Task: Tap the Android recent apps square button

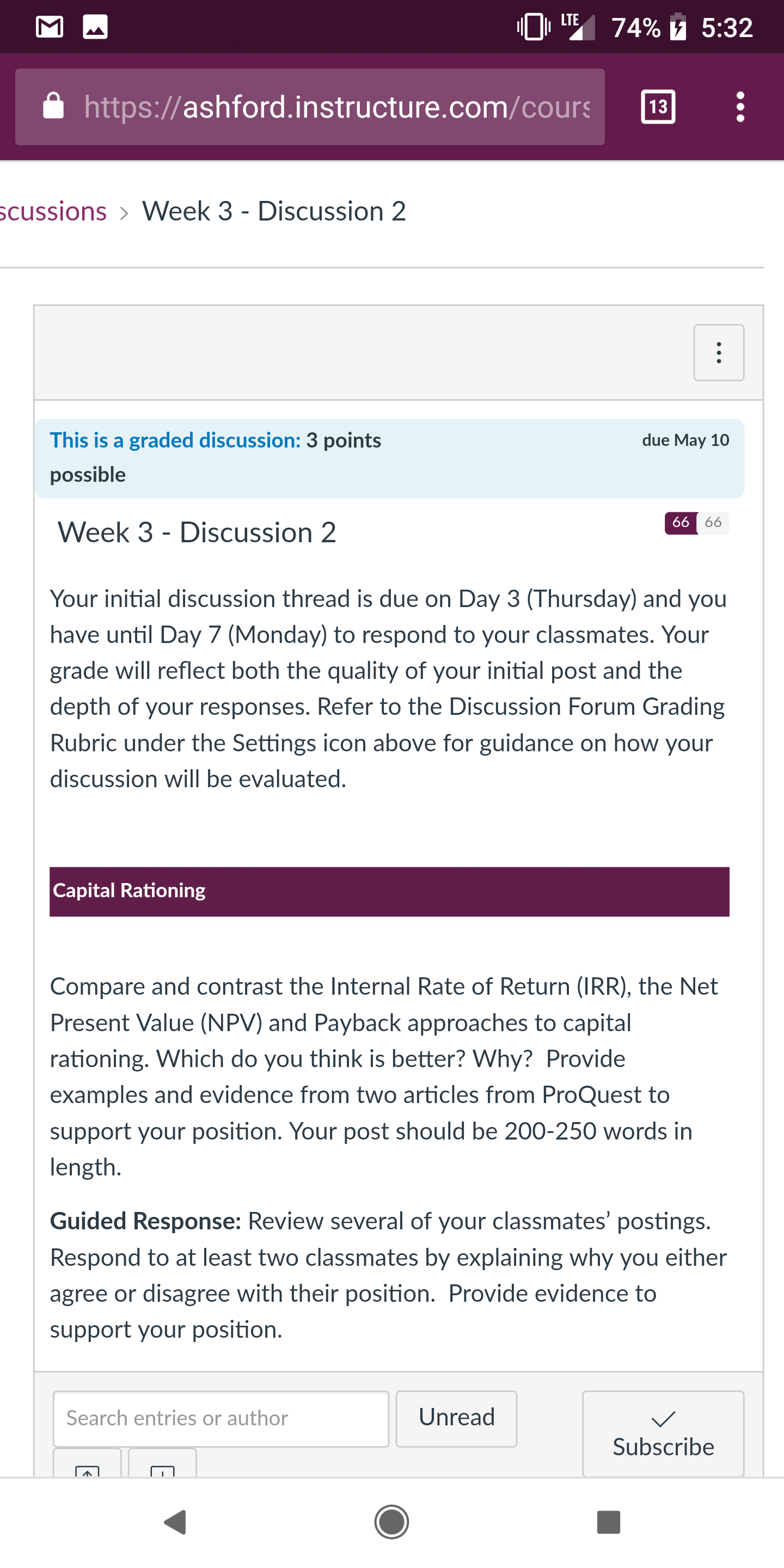Action: click(x=608, y=1522)
